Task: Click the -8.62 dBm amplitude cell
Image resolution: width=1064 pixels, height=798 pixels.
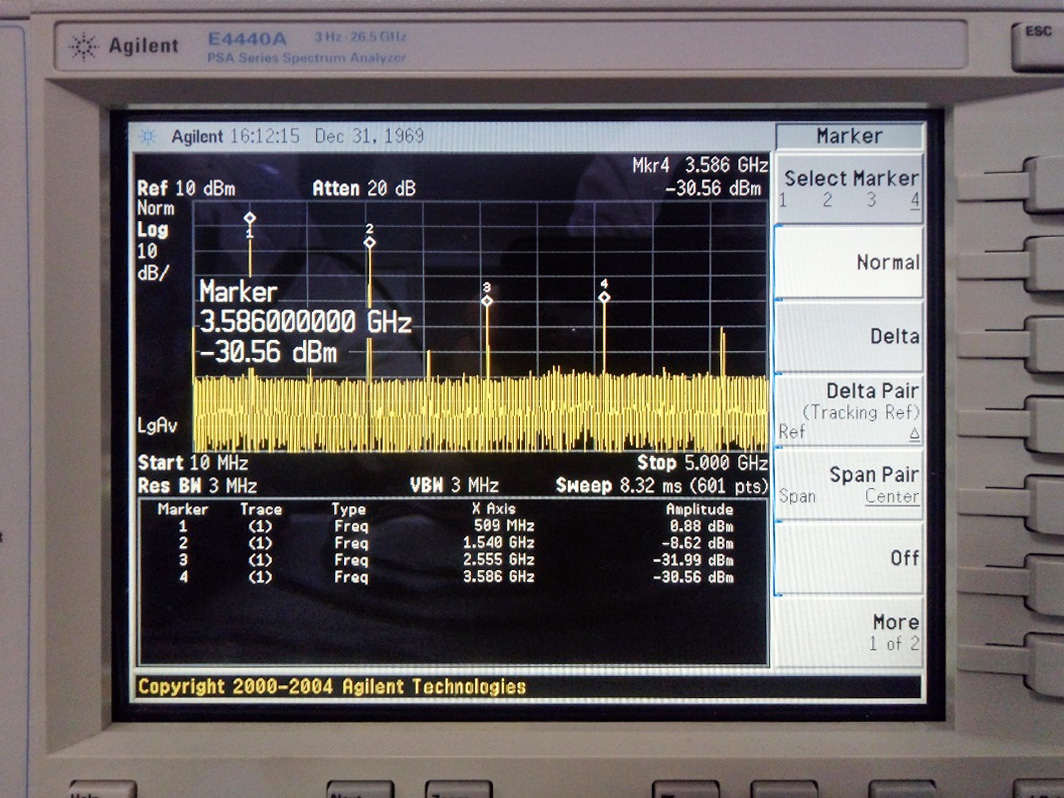Action: [697, 543]
